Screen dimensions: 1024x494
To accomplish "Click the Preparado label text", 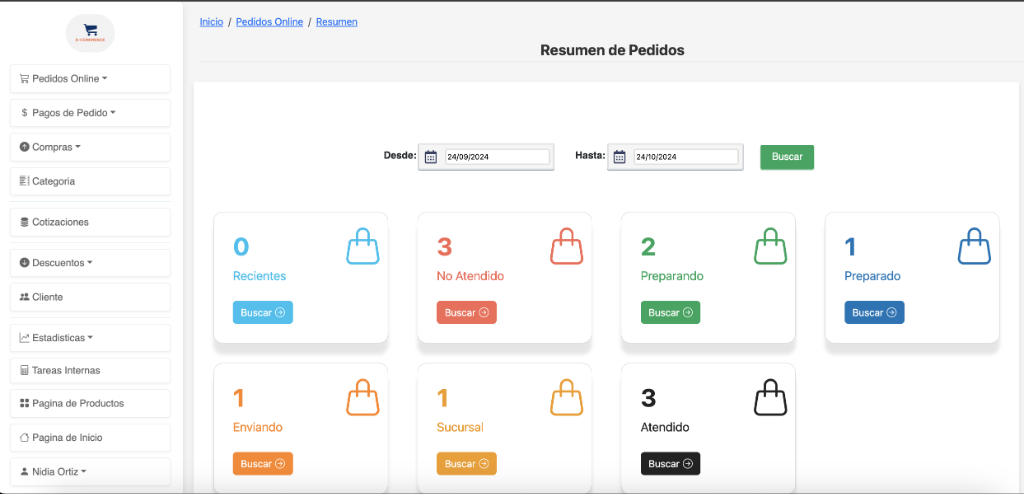I will click(872, 276).
